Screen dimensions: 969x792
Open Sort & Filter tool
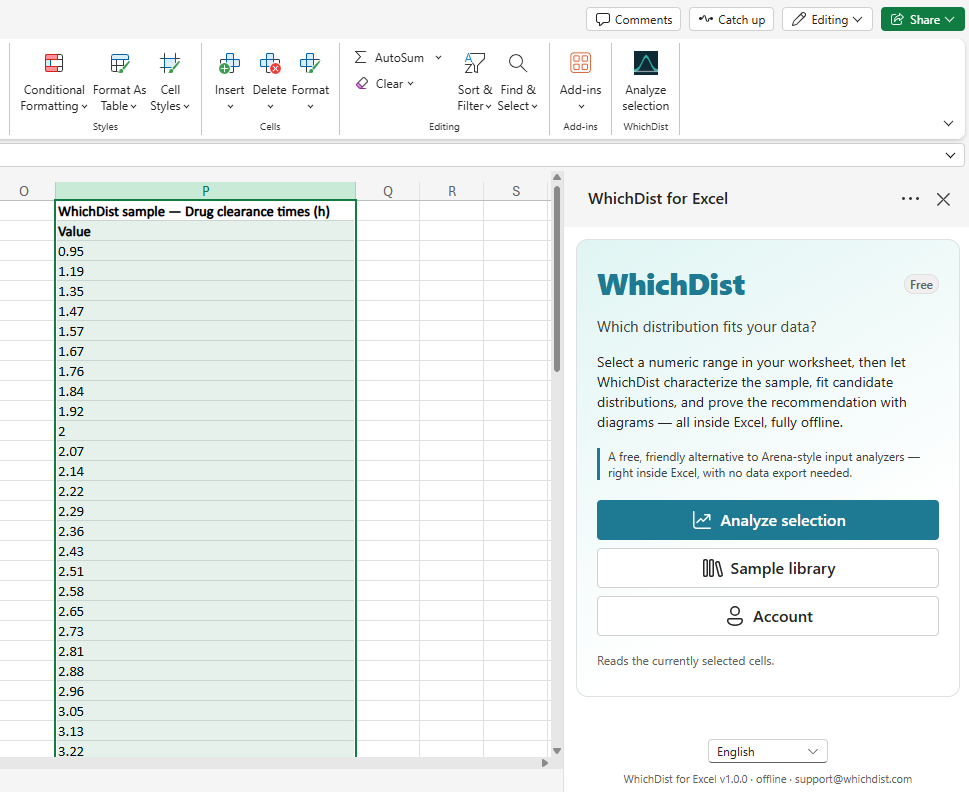click(x=475, y=82)
